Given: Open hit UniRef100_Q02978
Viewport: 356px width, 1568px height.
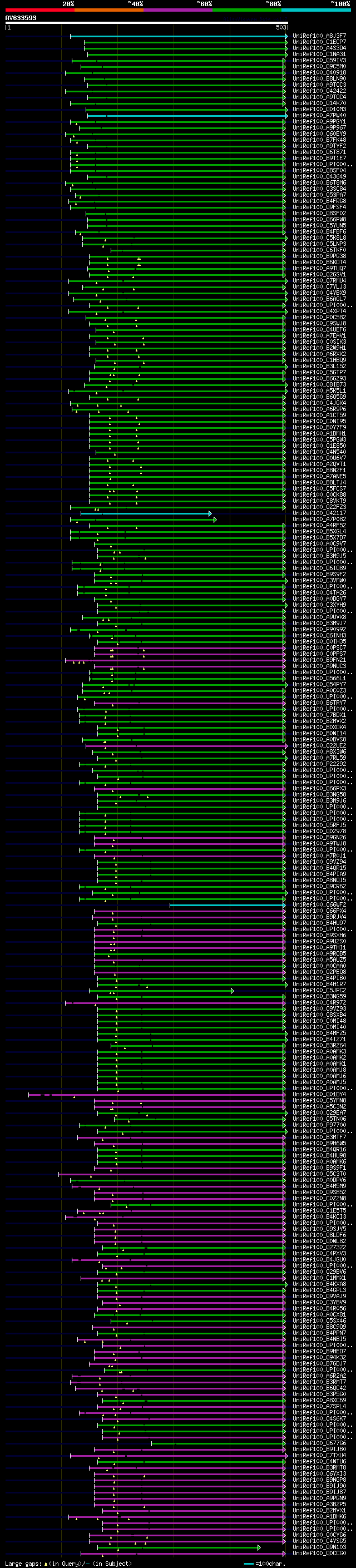Looking at the screenshot, I should pyautogui.click(x=319, y=832).
